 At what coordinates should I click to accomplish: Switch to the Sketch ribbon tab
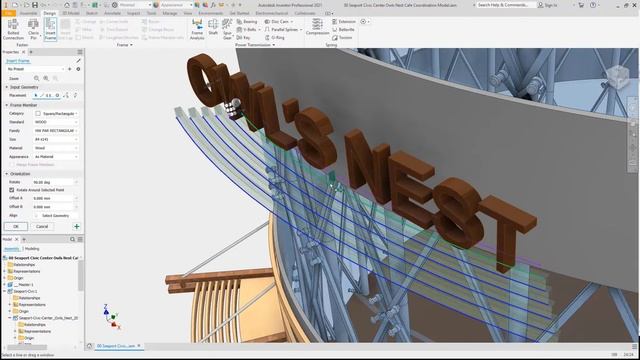click(x=91, y=13)
